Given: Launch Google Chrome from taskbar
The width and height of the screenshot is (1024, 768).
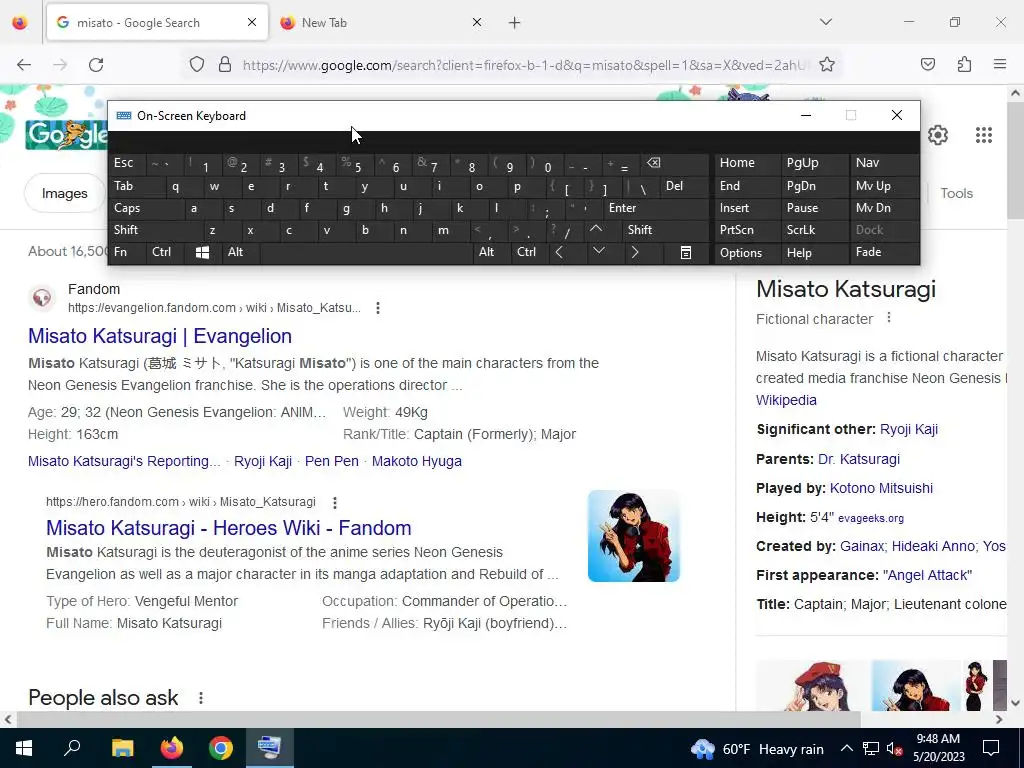Looking at the screenshot, I should click(221, 748).
